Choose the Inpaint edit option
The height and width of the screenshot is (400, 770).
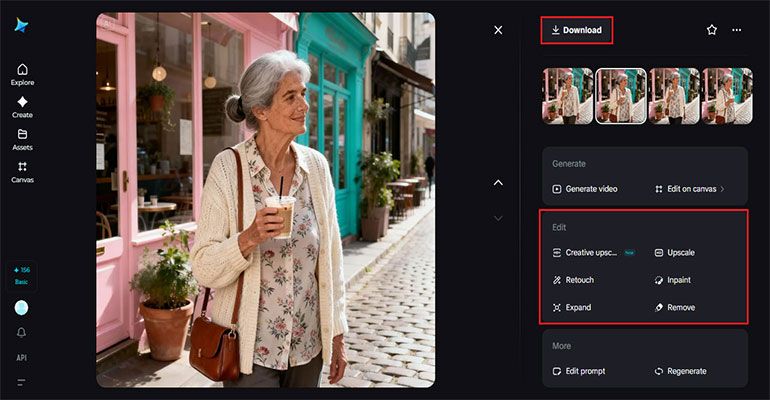[672, 280]
